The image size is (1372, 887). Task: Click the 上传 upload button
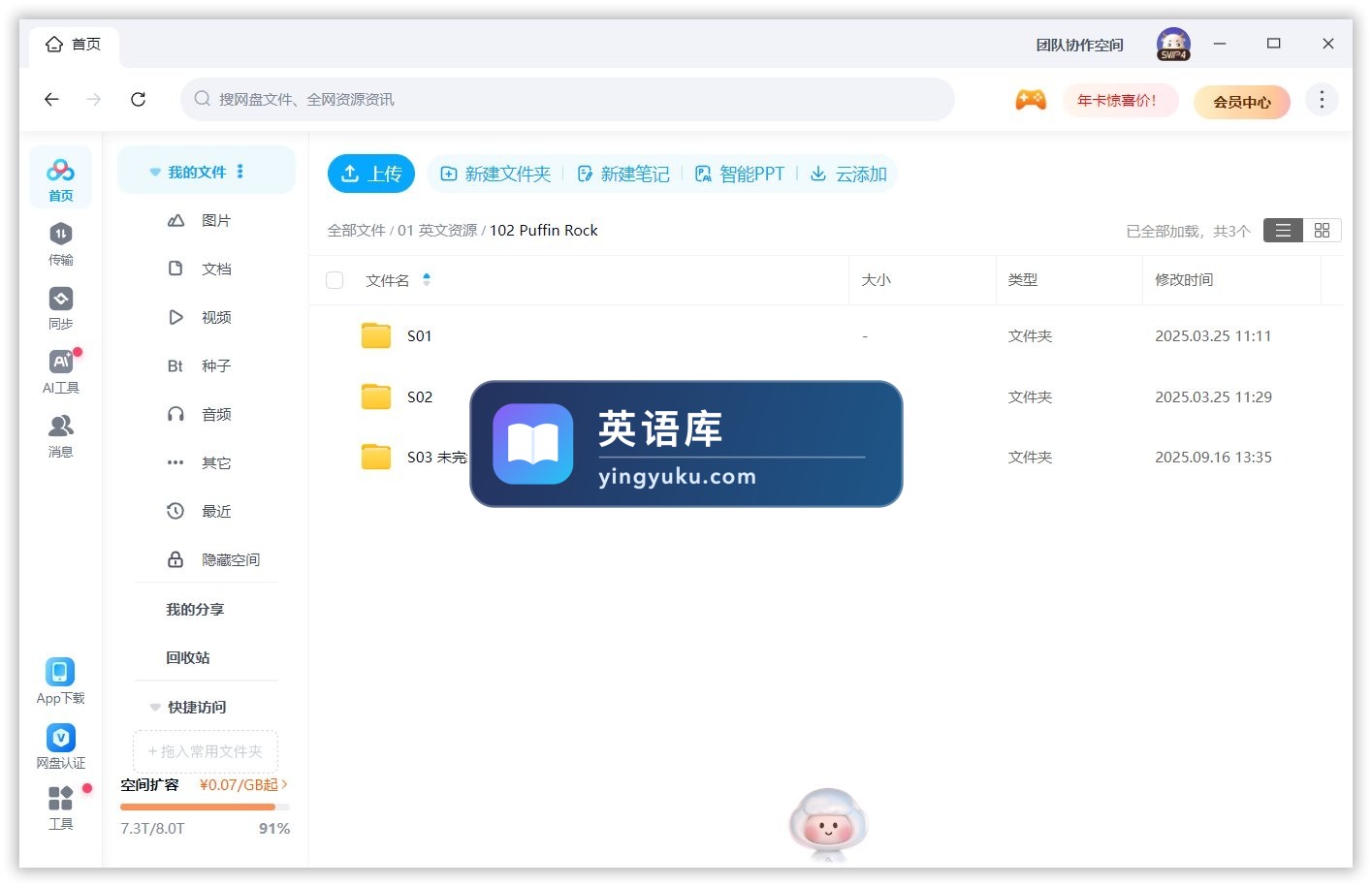[x=371, y=174]
